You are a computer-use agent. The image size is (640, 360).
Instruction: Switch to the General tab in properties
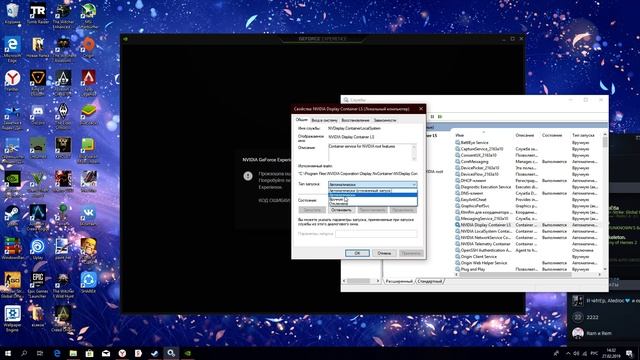(302, 120)
